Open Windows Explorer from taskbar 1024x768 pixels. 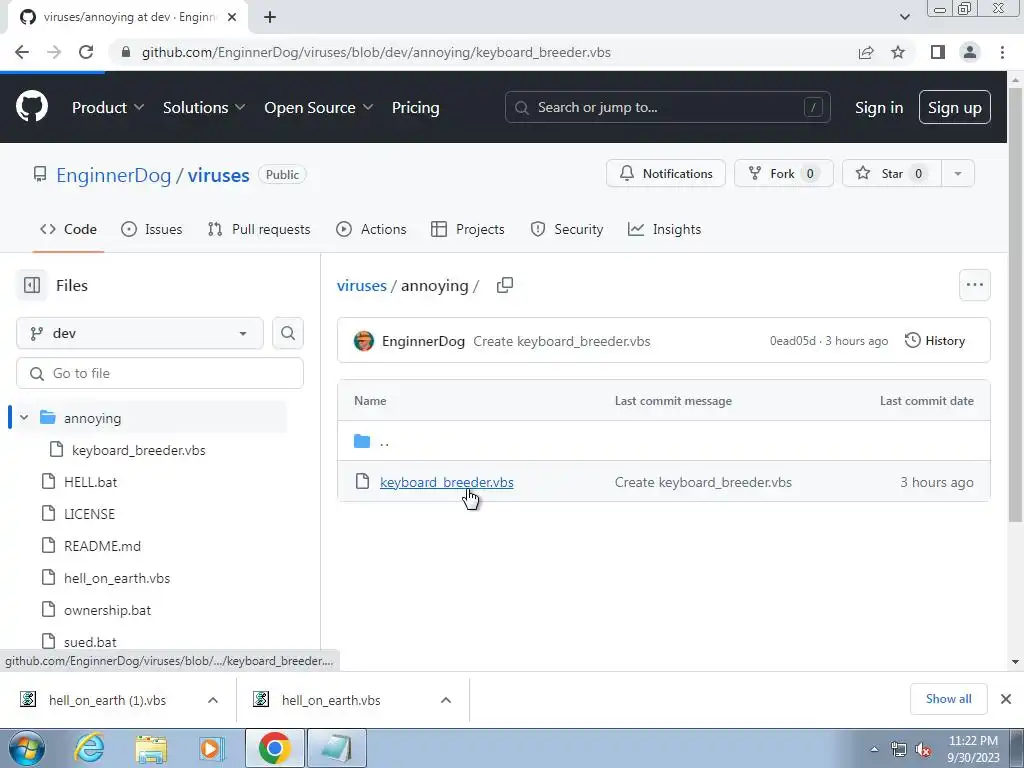coord(151,748)
